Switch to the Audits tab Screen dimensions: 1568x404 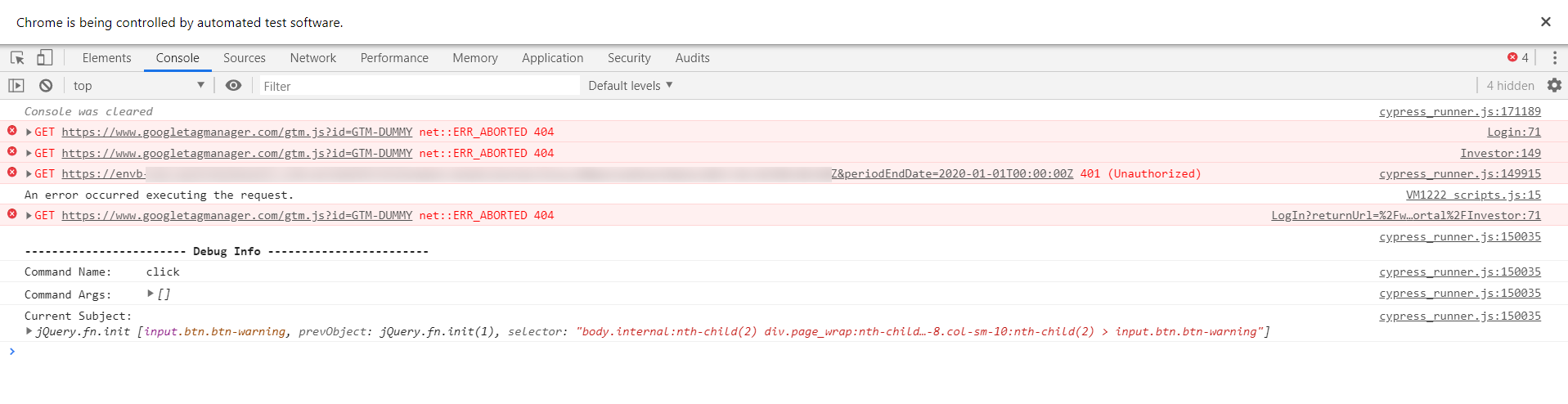(x=692, y=58)
